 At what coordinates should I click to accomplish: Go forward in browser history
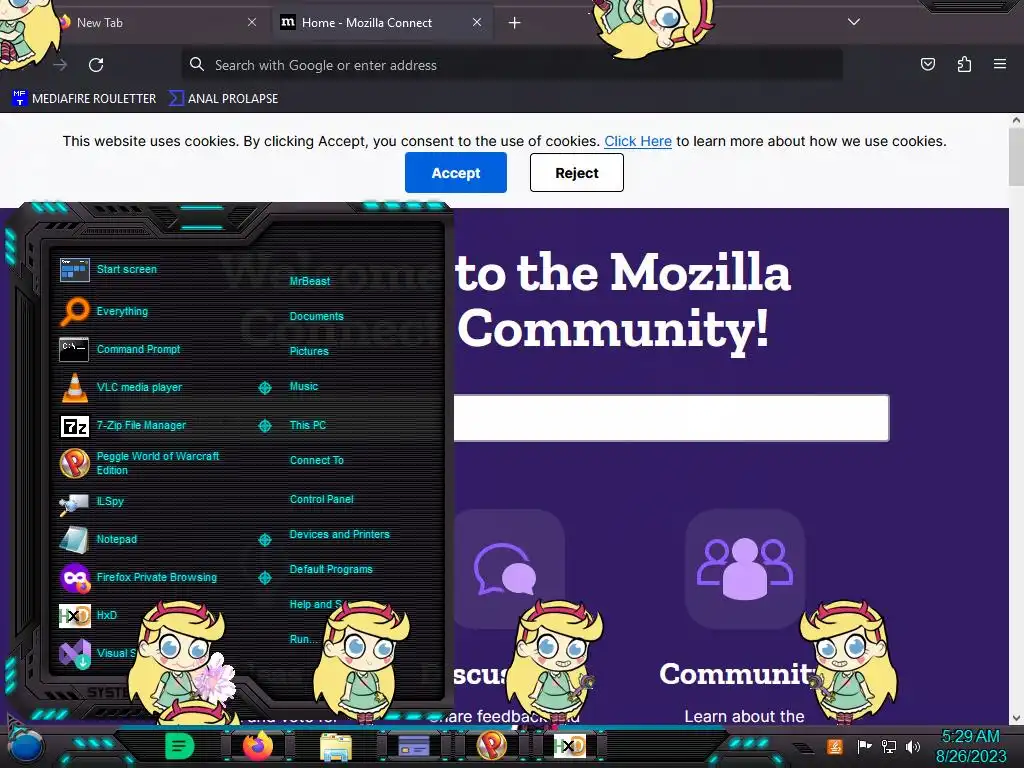pos(60,65)
